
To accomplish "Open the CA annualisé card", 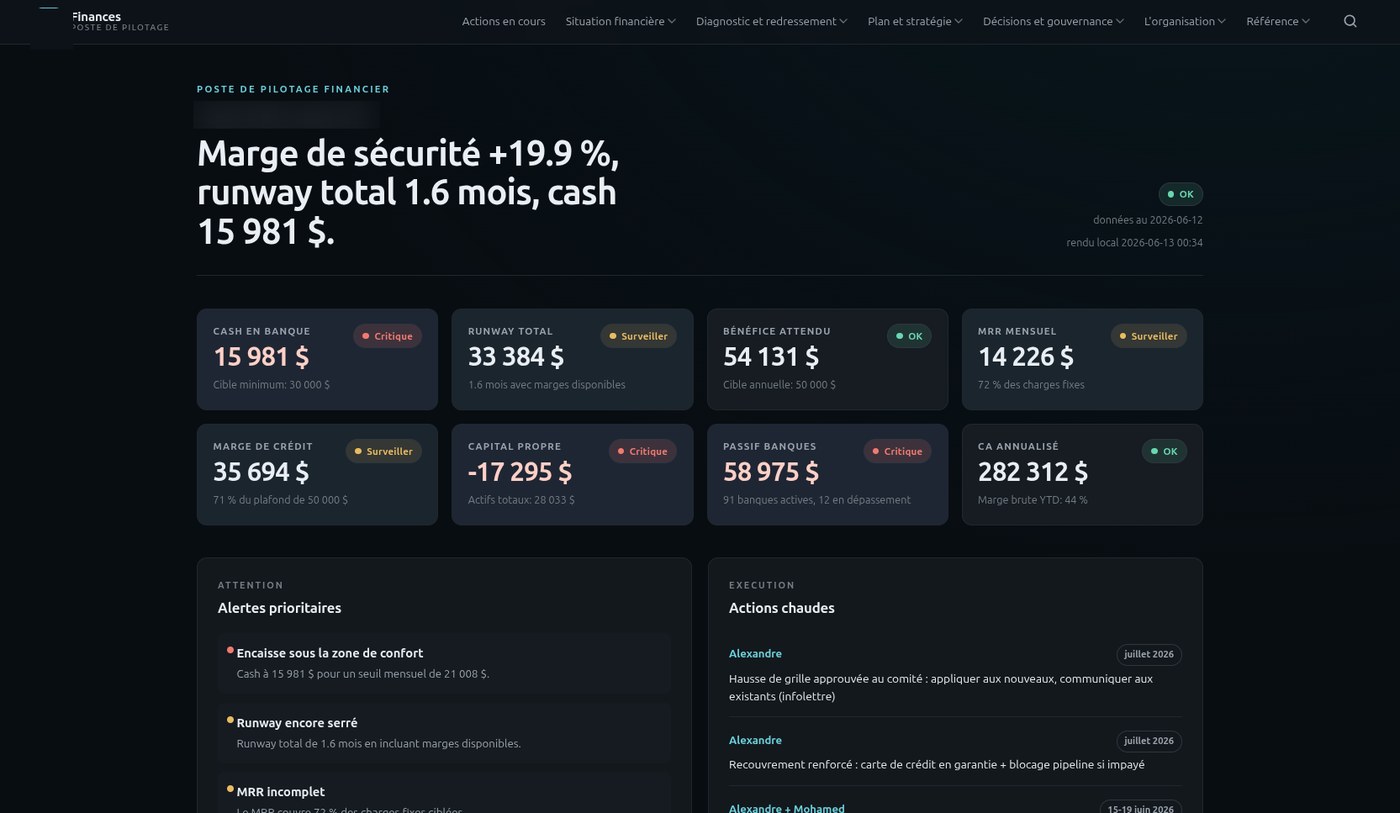I will (1082, 474).
